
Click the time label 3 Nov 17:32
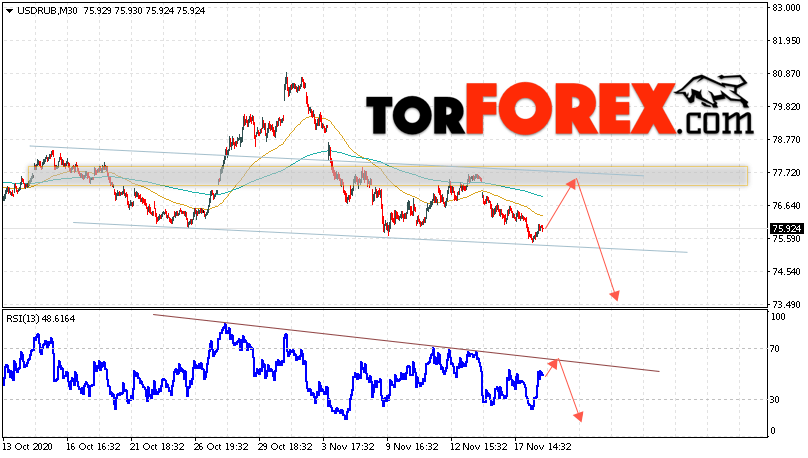click(348, 446)
